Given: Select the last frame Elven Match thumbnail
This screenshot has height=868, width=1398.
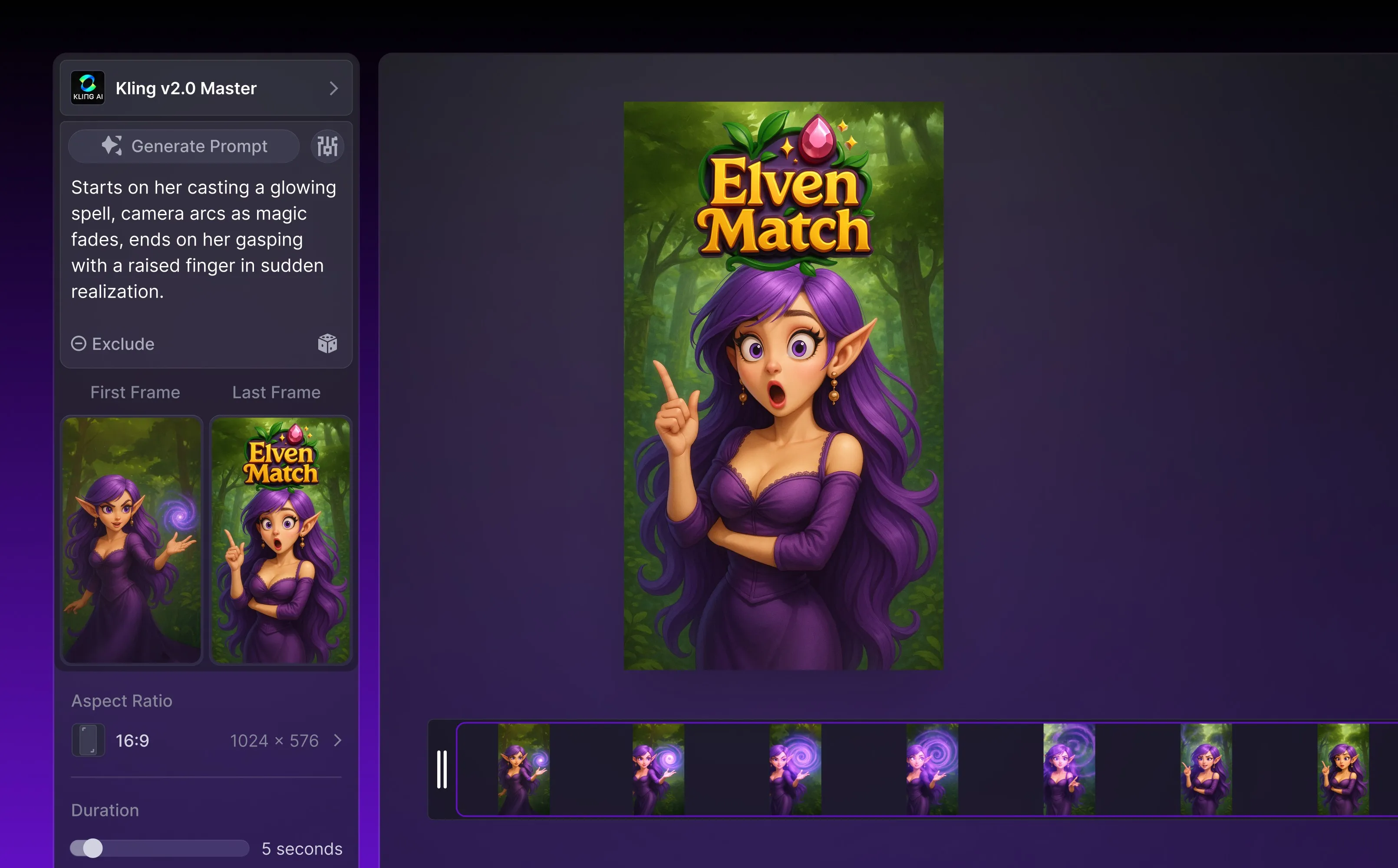Looking at the screenshot, I should (x=281, y=539).
